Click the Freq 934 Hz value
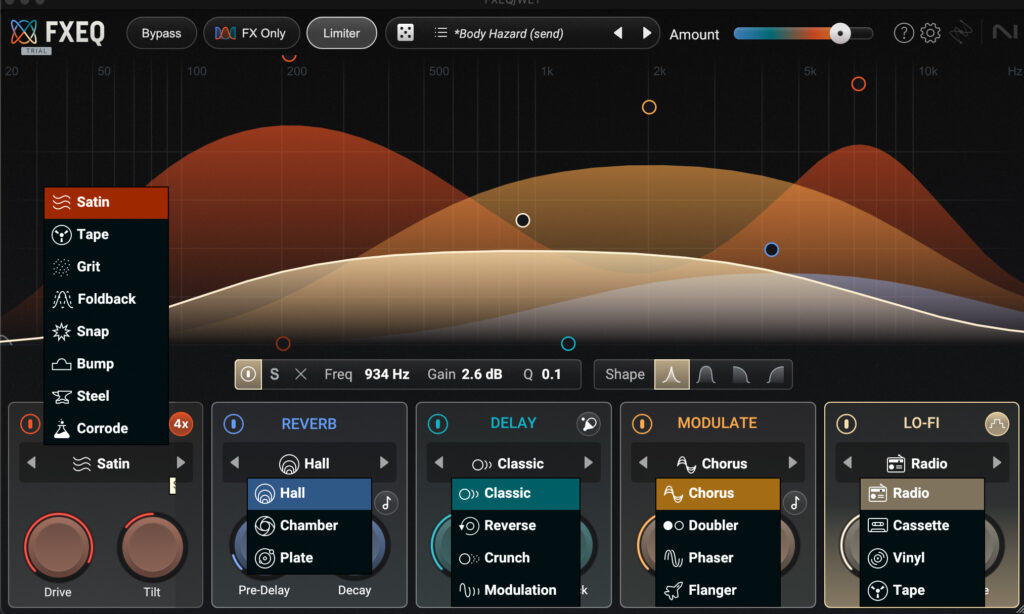Screen dimensions: 1024x614 tap(387, 374)
